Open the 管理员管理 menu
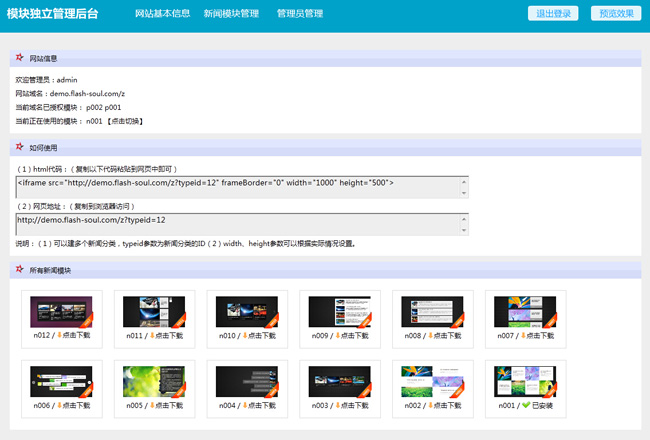 (x=300, y=14)
